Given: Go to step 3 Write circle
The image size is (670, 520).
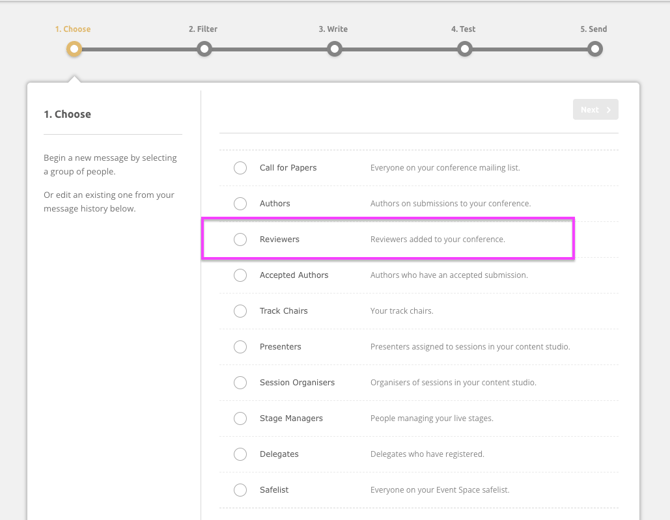Looking at the screenshot, I should pyautogui.click(x=334, y=49).
